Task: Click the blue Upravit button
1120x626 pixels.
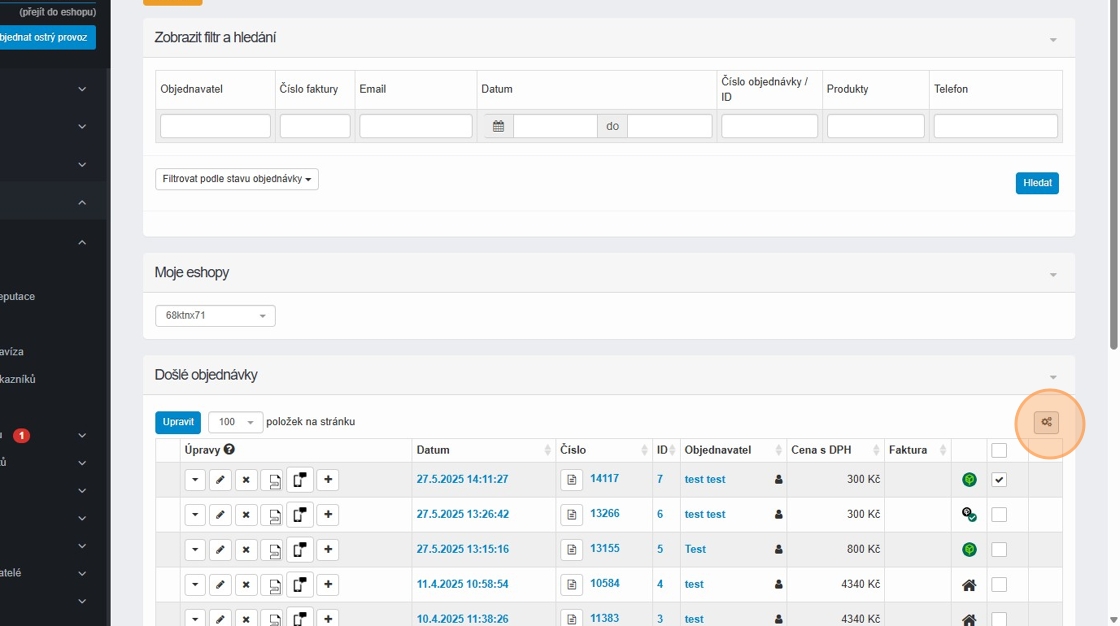Action: pyautogui.click(x=178, y=422)
